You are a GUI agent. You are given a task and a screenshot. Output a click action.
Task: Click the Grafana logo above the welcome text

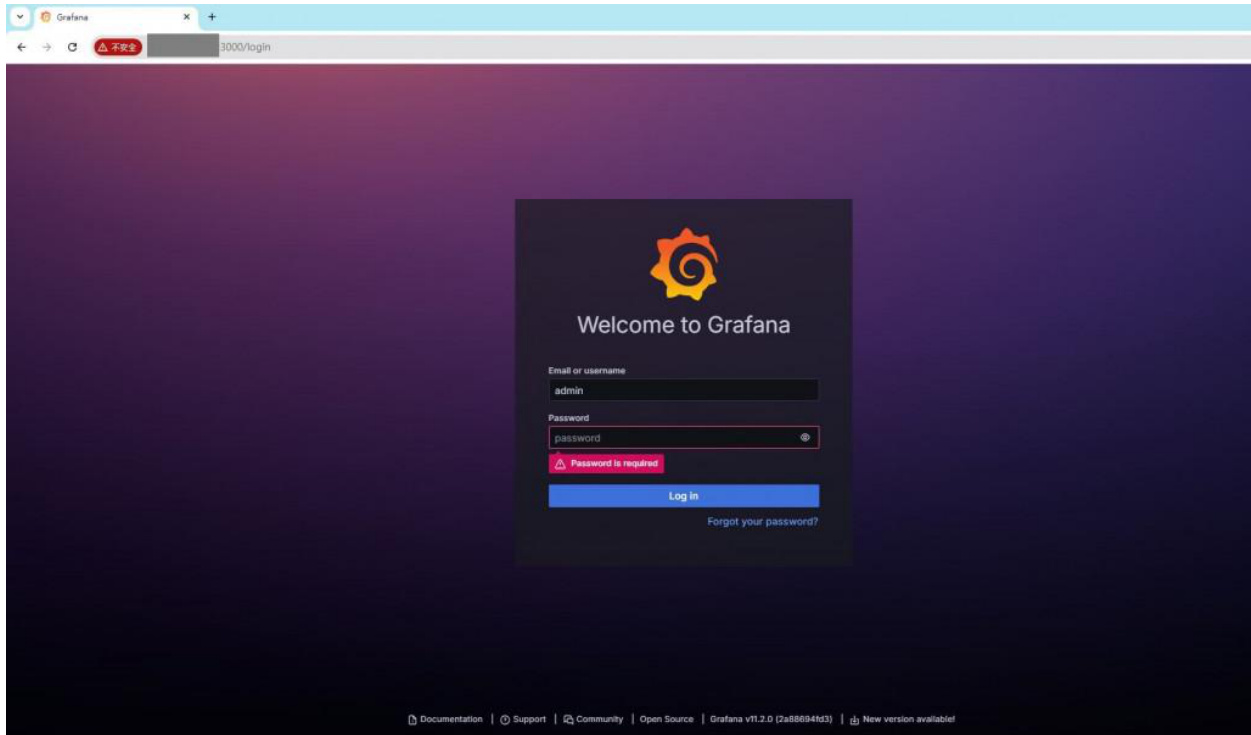[x=683, y=265]
